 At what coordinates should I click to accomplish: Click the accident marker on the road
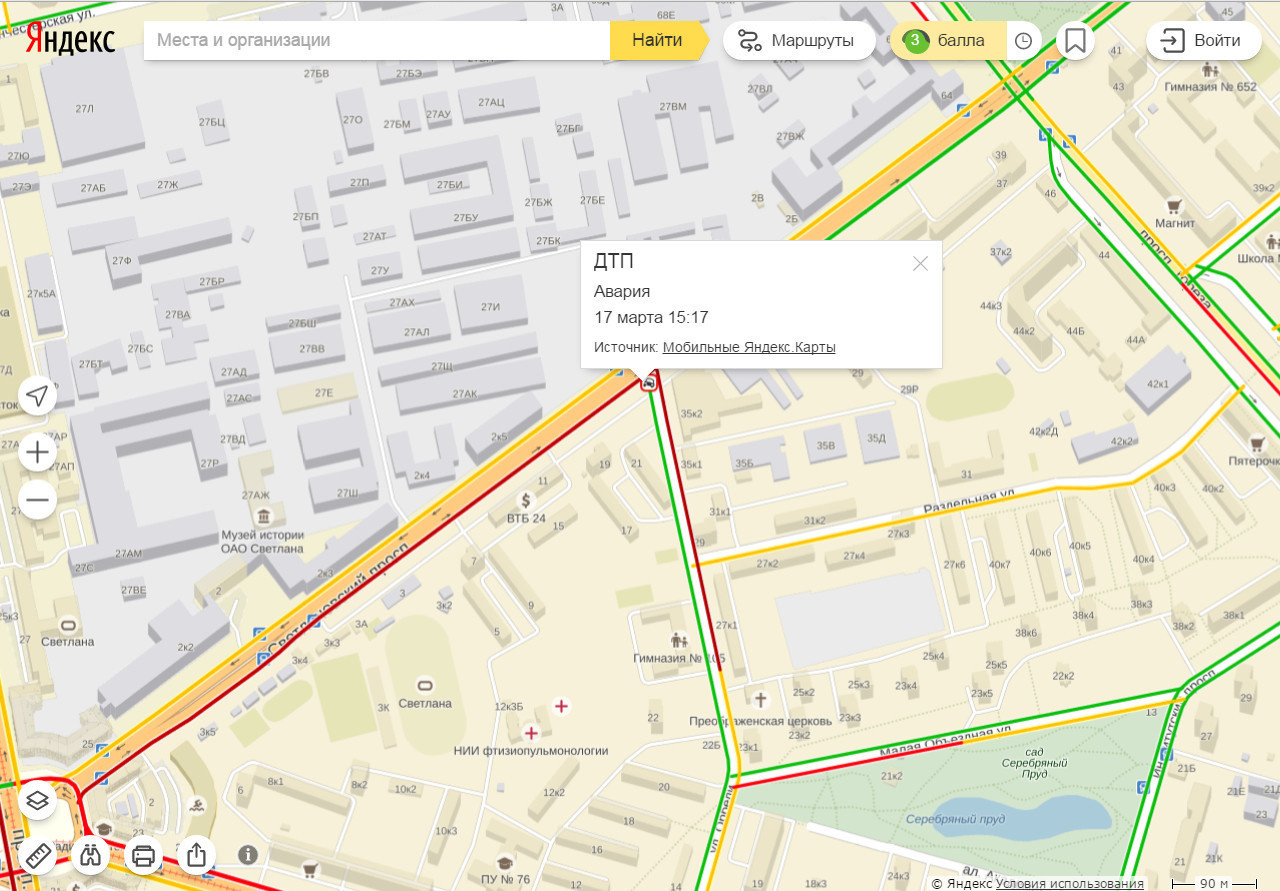pyautogui.click(x=650, y=383)
